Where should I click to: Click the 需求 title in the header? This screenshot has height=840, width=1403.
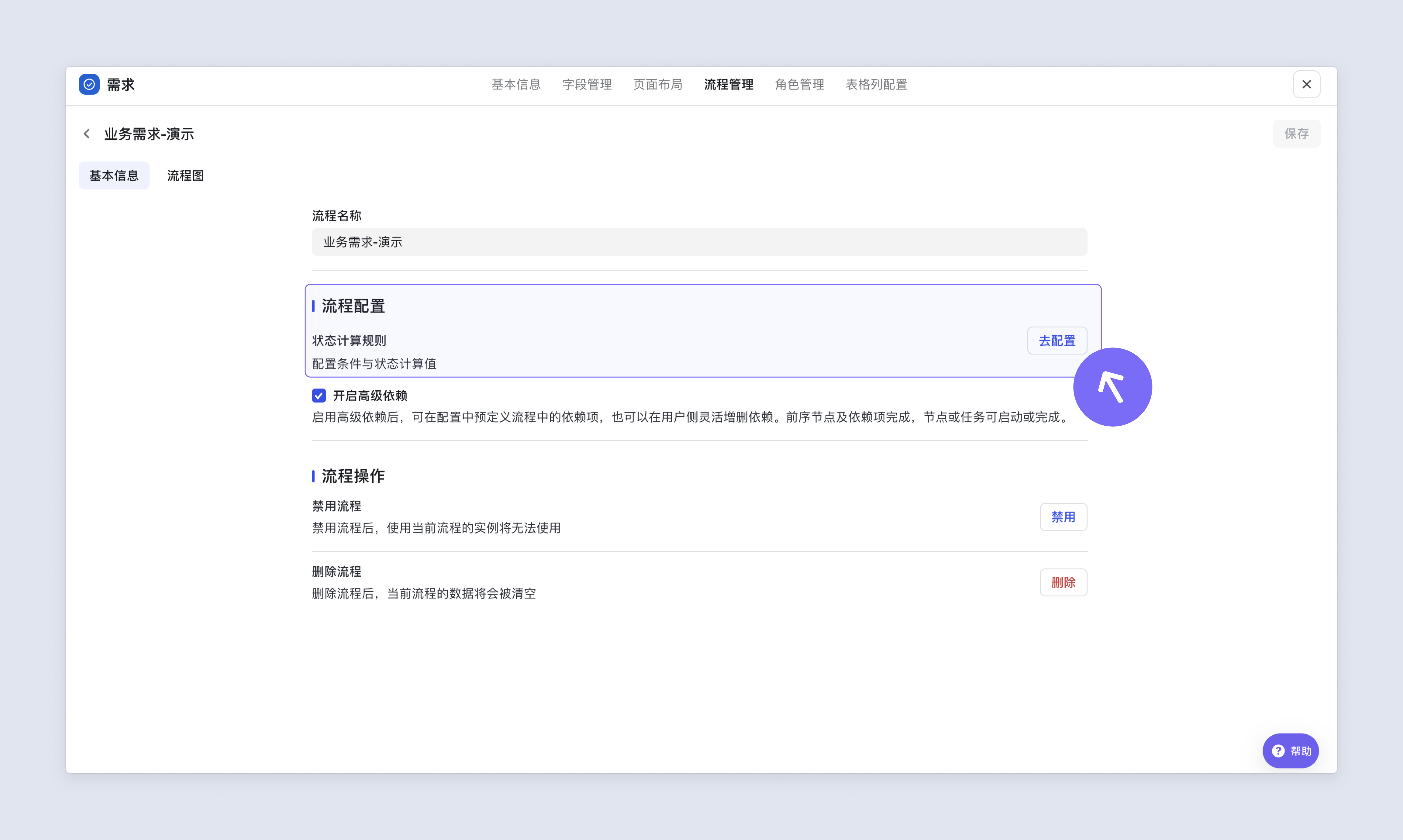coord(121,85)
